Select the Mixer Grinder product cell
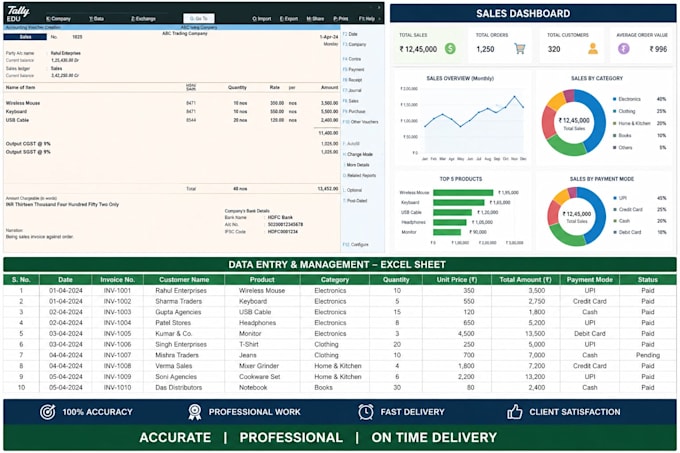 262,366
